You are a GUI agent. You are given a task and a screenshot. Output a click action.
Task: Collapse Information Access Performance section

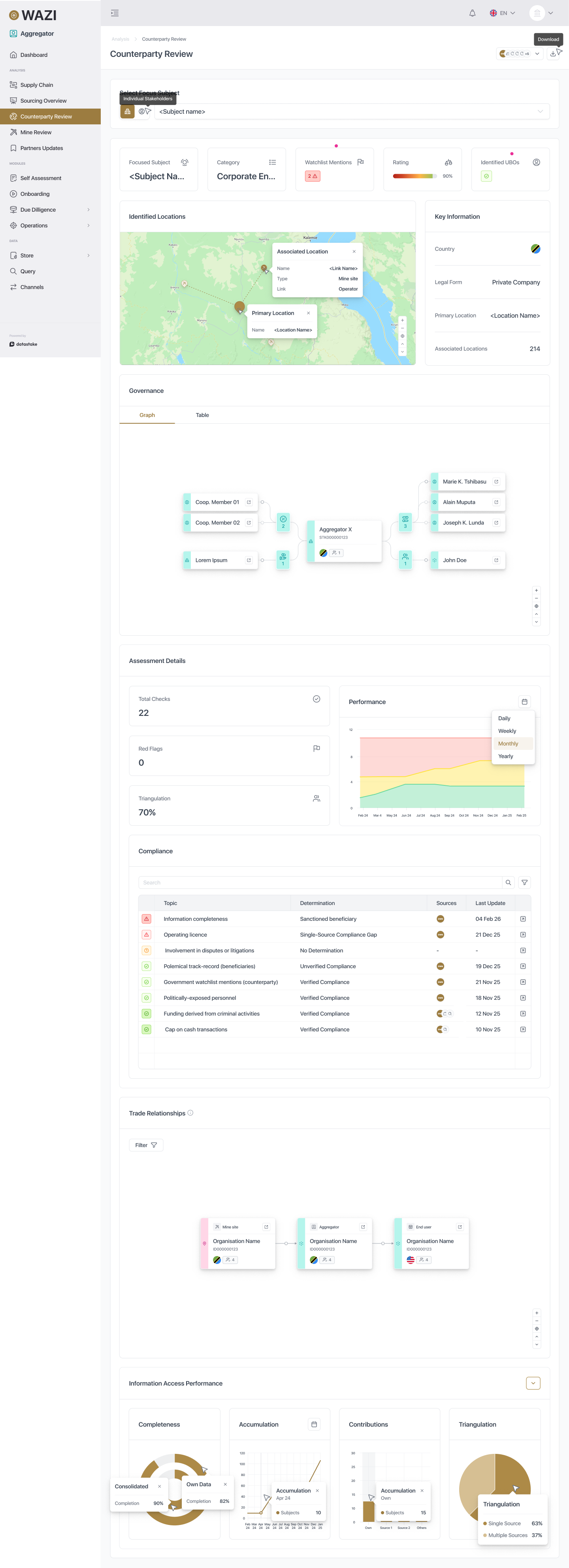(x=533, y=1384)
